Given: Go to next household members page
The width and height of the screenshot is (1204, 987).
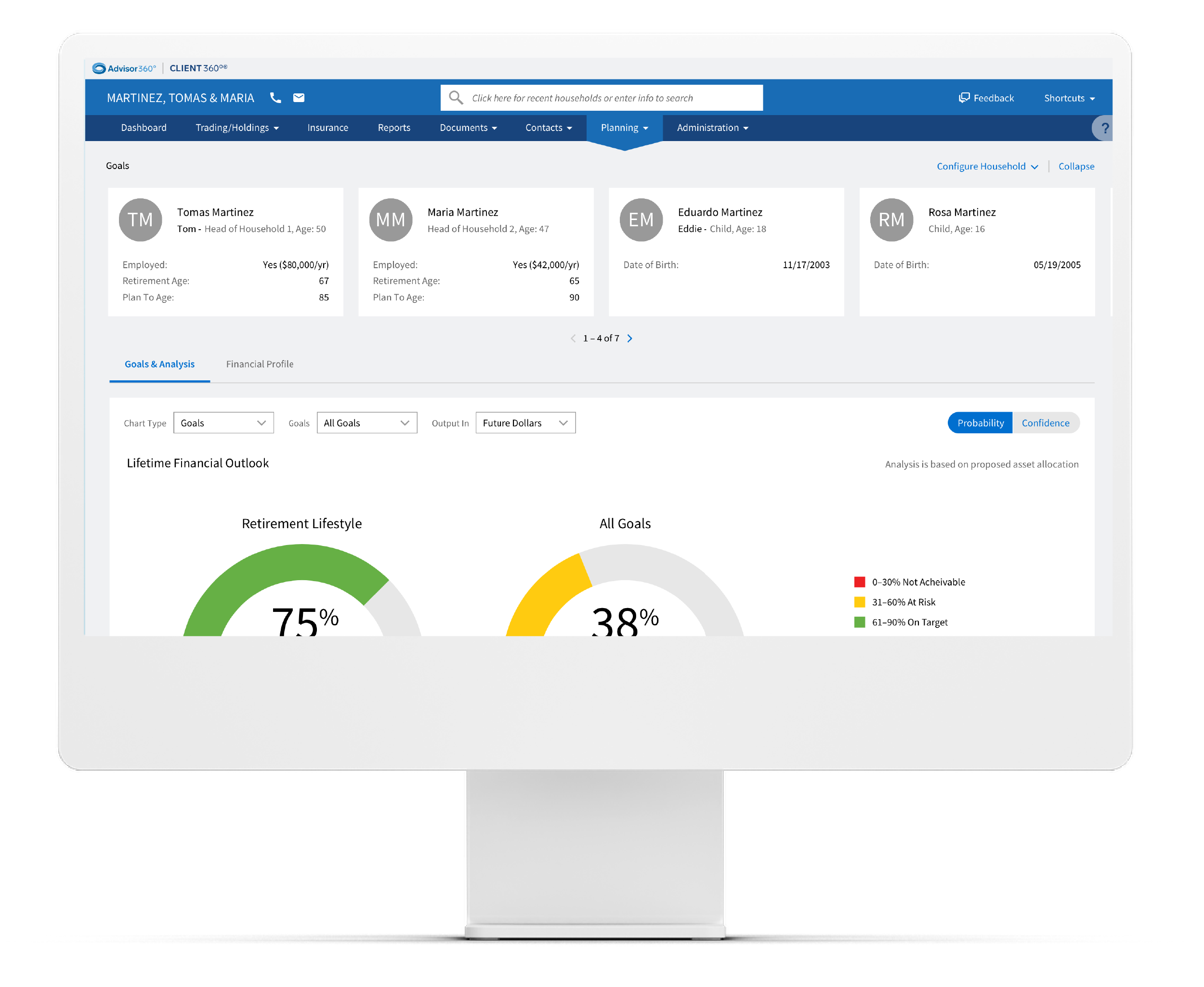Looking at the screenshot, I should pos(629,338).
